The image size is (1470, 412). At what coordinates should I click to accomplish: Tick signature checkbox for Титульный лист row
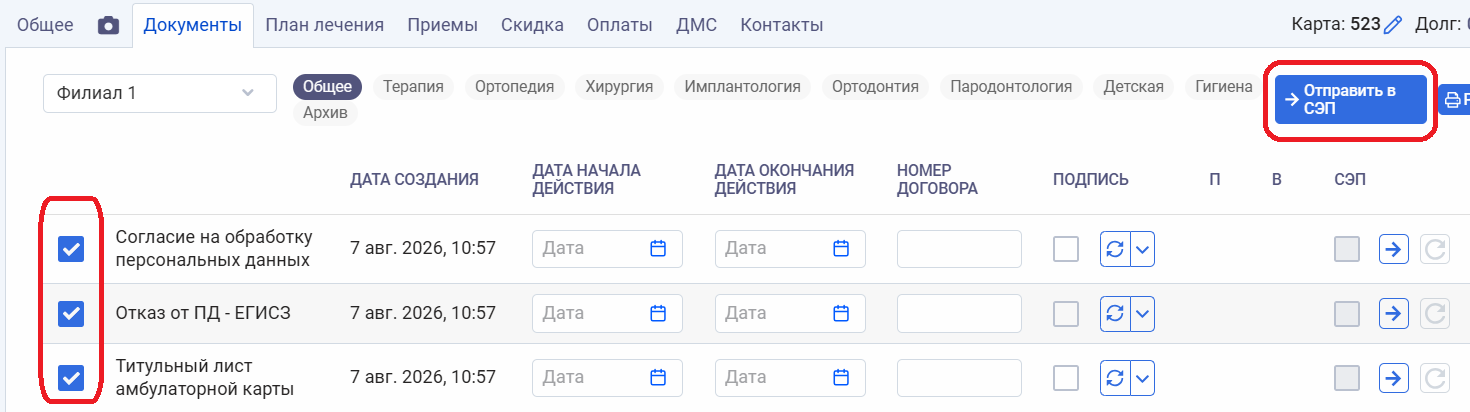point(1066,378)
